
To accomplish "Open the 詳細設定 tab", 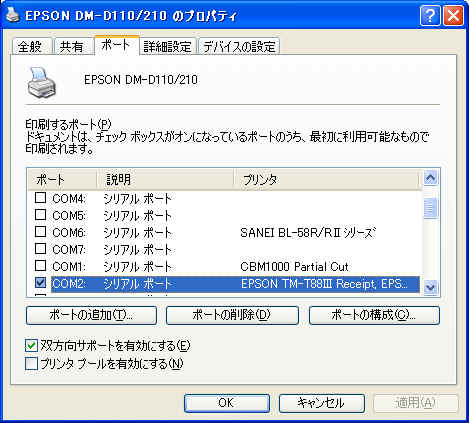I will 167,47.
